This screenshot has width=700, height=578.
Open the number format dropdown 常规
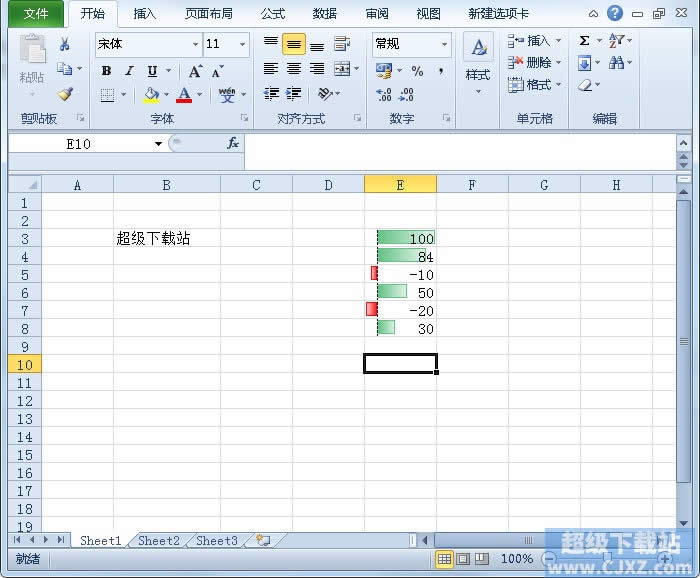pos(444,44)
